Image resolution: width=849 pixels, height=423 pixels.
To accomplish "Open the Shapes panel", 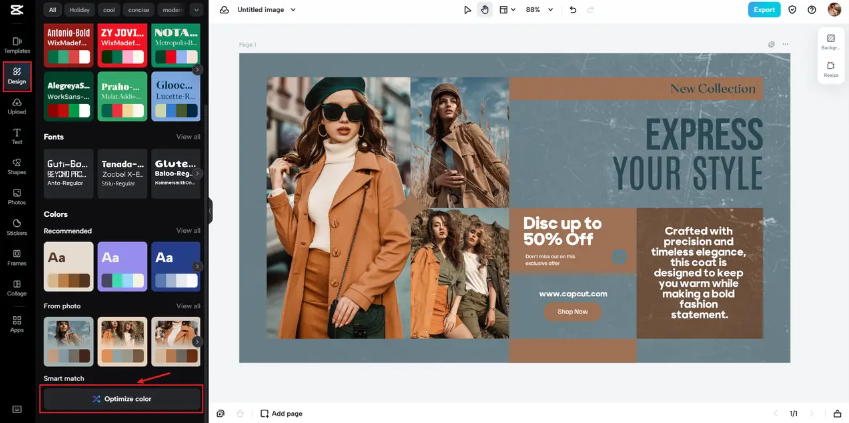I will pyautogui.click(x=17, y=167).
